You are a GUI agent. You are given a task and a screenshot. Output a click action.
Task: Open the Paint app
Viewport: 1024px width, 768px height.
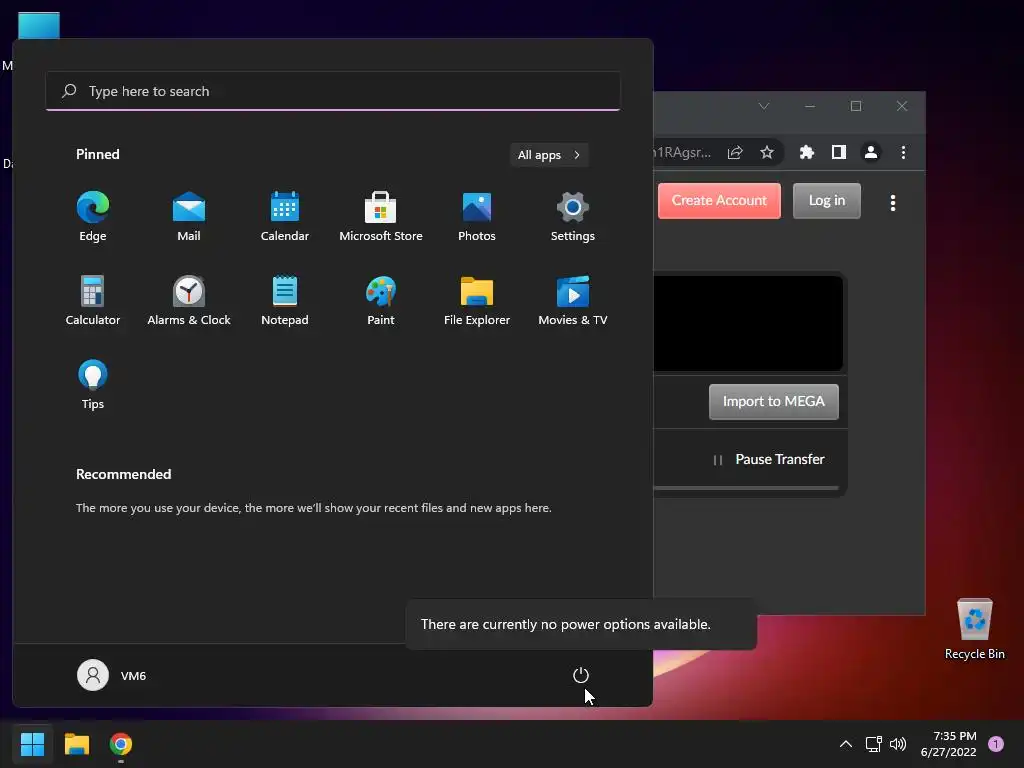381,300
